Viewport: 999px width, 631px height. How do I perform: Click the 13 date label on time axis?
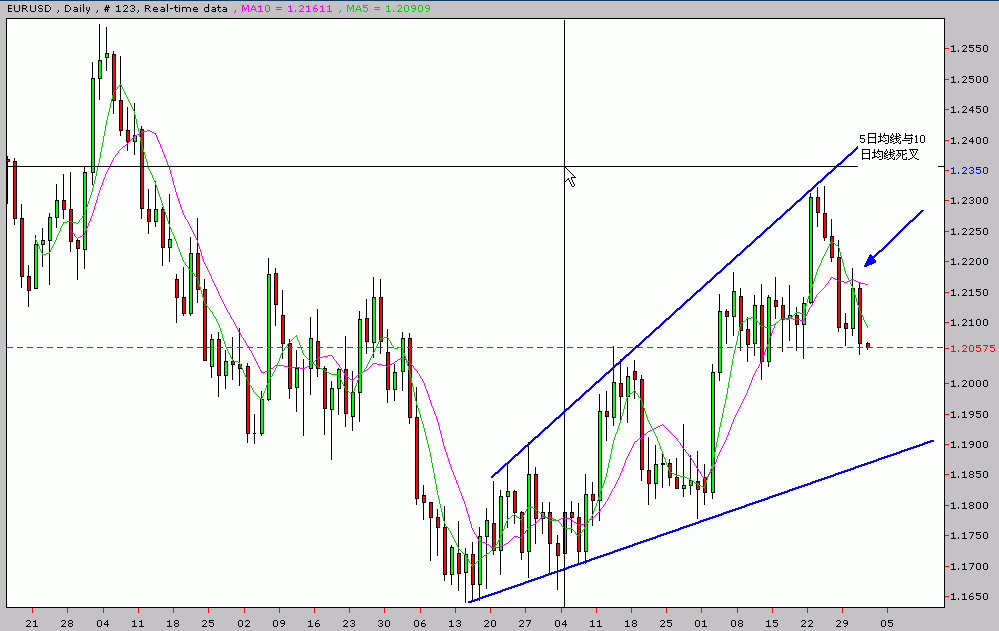(x=454, y=623)
